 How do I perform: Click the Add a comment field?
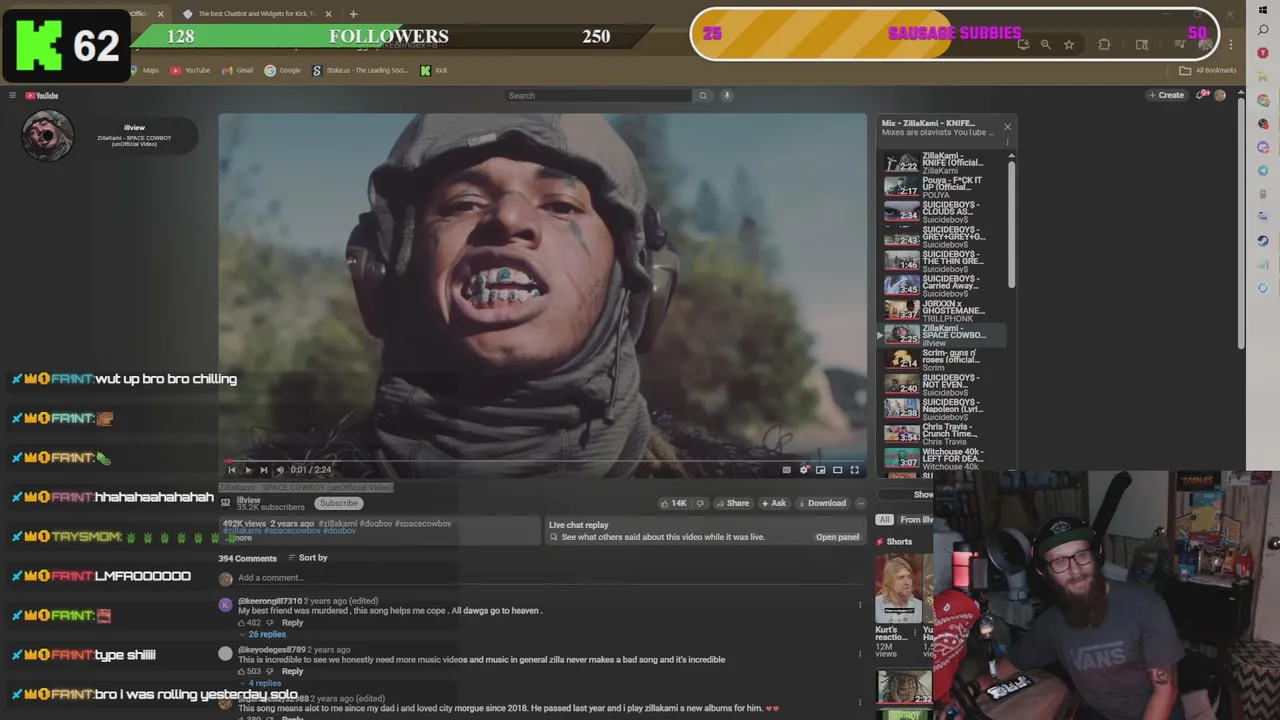548,578
